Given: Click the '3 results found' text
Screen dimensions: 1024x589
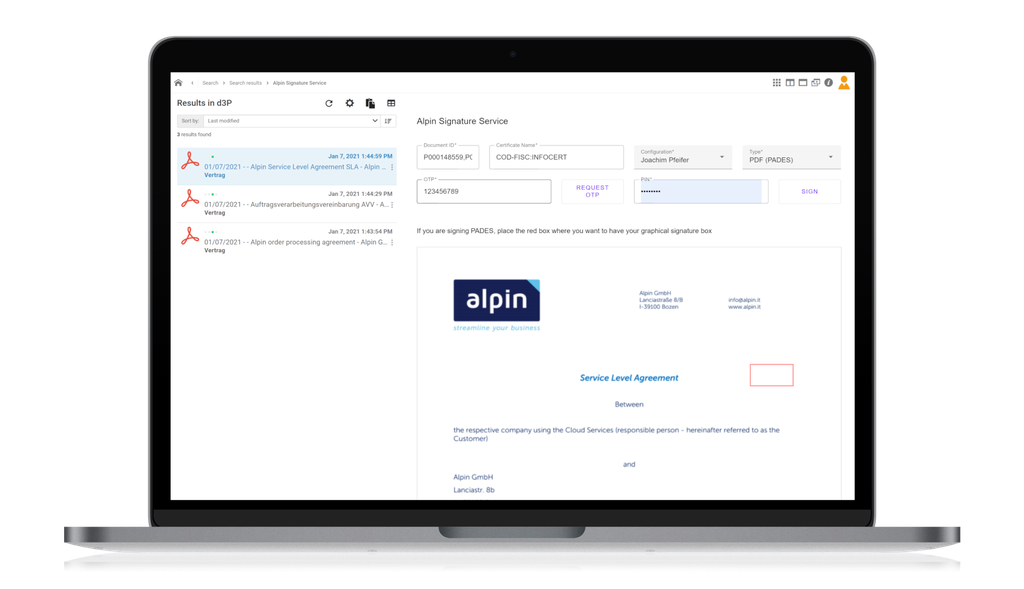Looking at the screenshot, I should coord(194,135).
